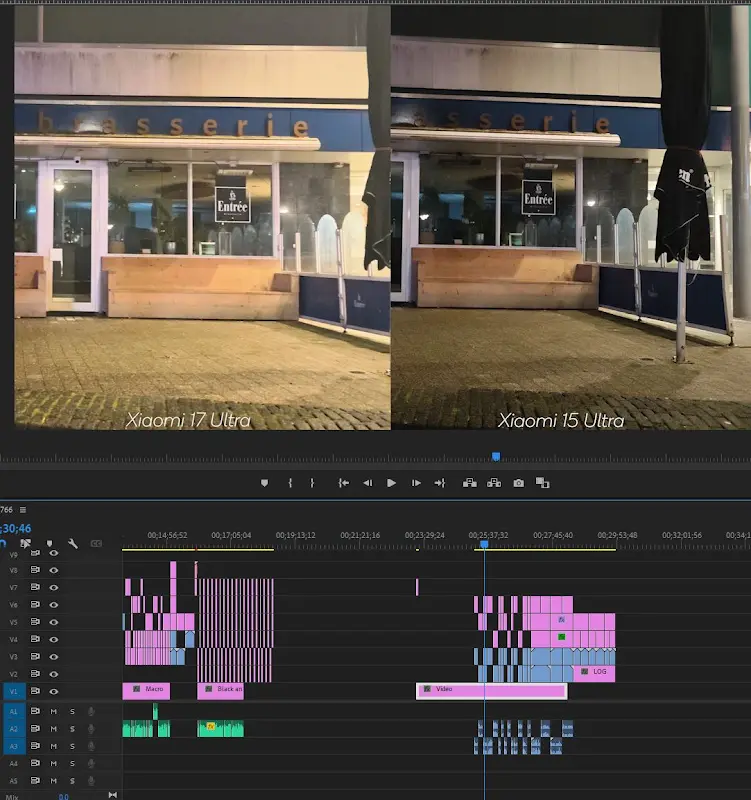
Task: Play the sequence in the program monitor
Action: click(x=391, y=483)
